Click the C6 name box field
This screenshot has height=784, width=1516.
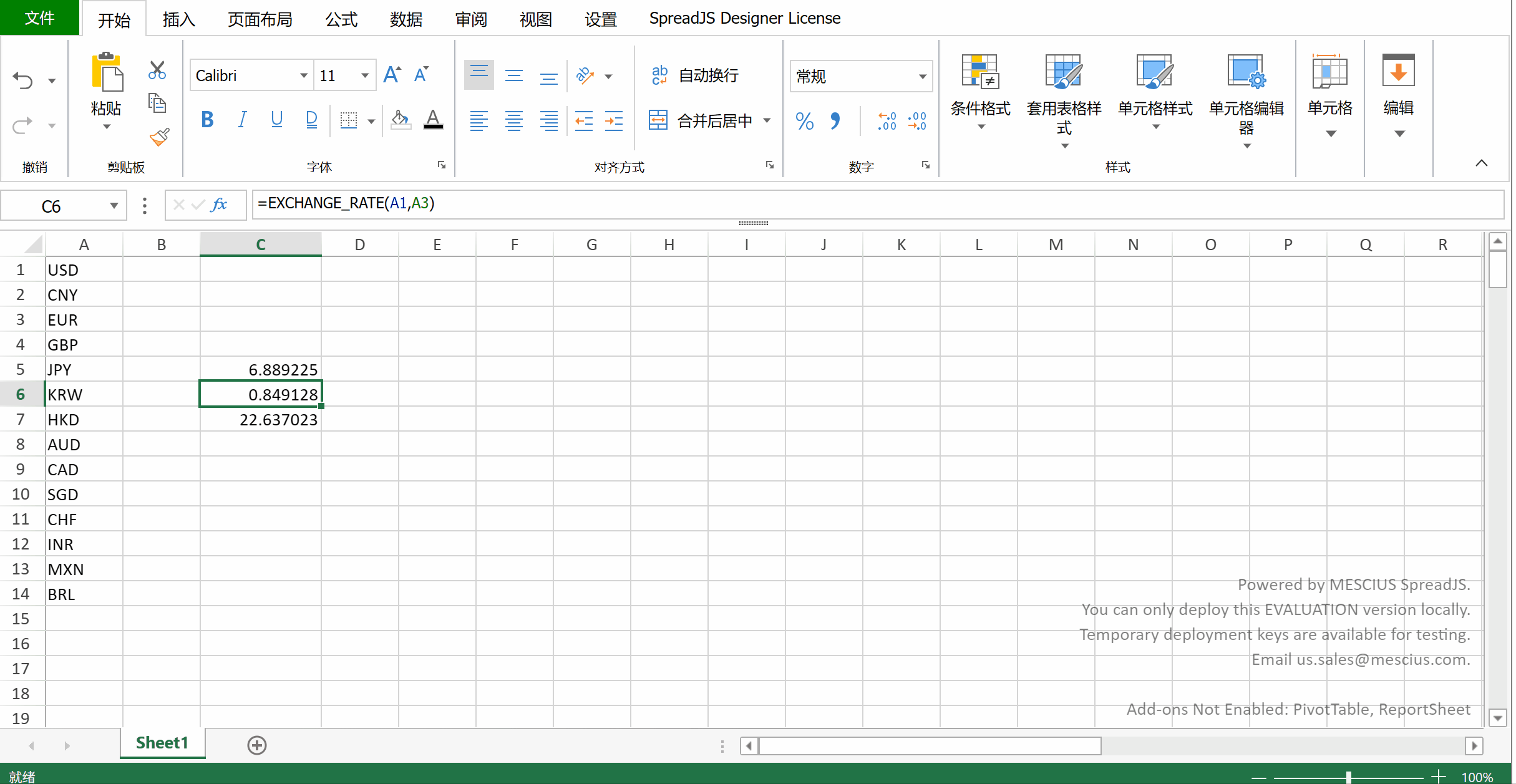tap(51, 206)
